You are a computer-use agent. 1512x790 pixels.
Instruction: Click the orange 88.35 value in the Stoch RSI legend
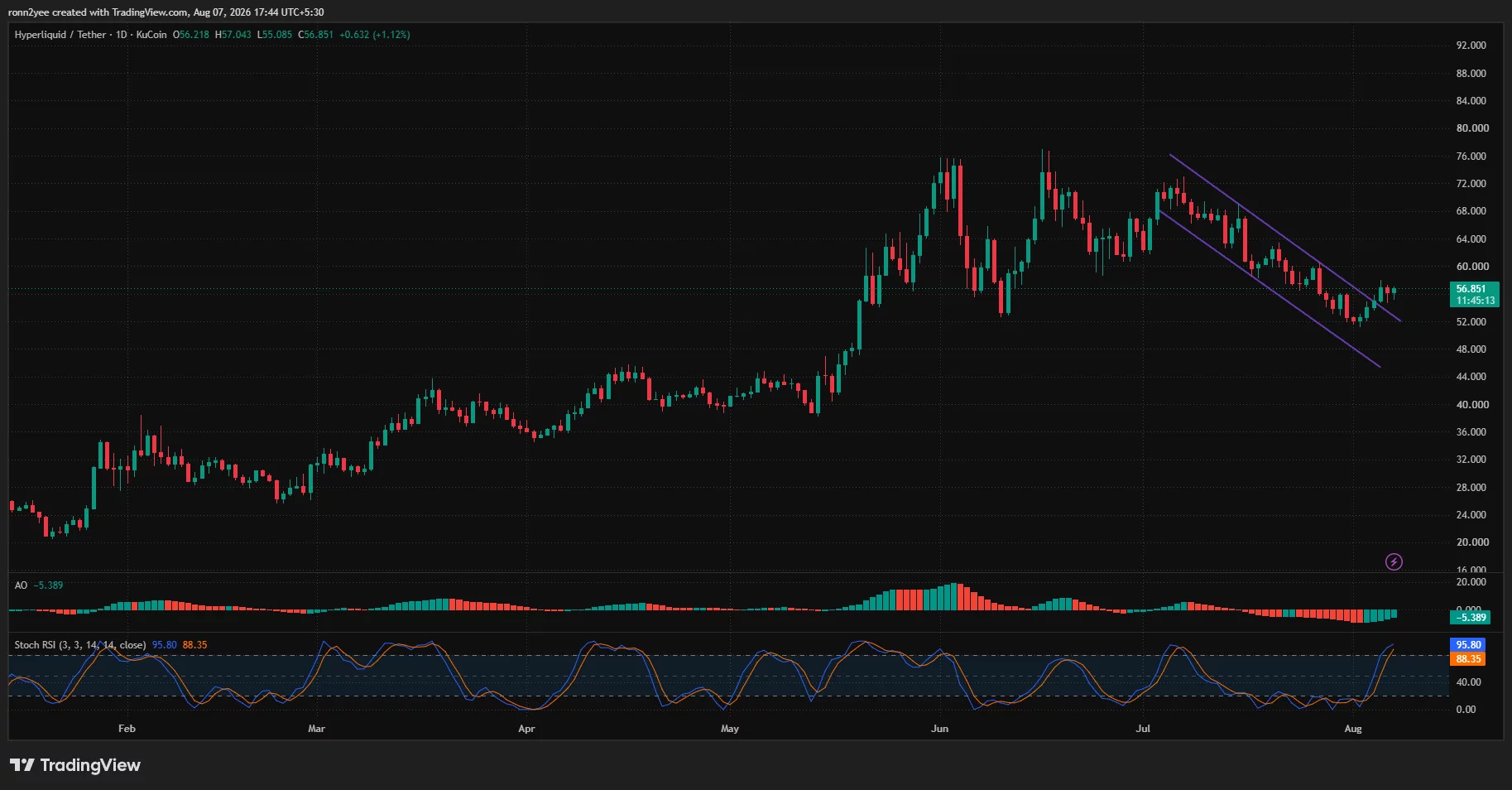[x=194, y=645]
